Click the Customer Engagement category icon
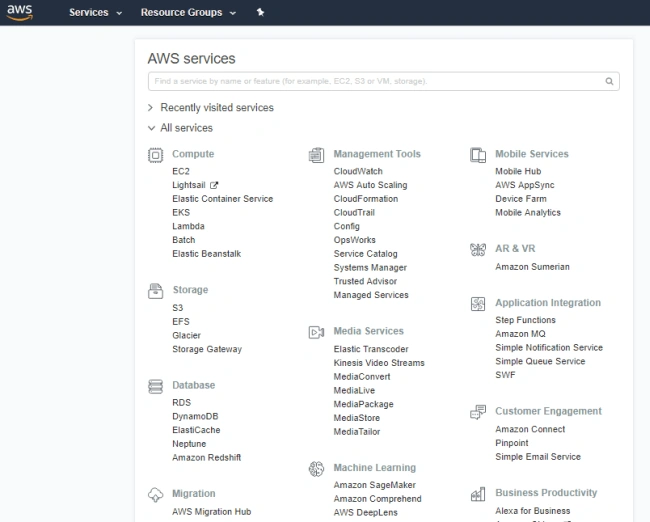This screenshot has width=650, height=522. pyautogui.click(x=478, y=412)
